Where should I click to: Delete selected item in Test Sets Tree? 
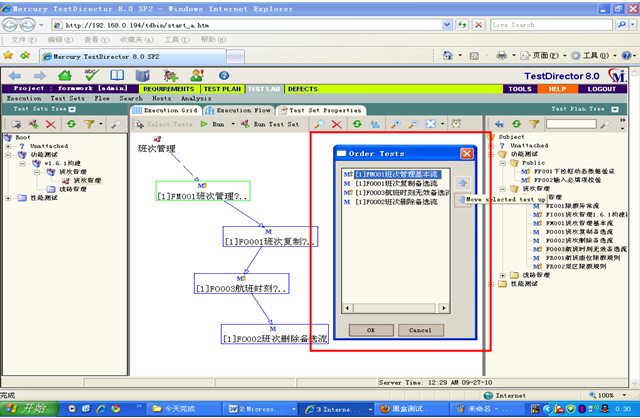click(x=51, y=124)
